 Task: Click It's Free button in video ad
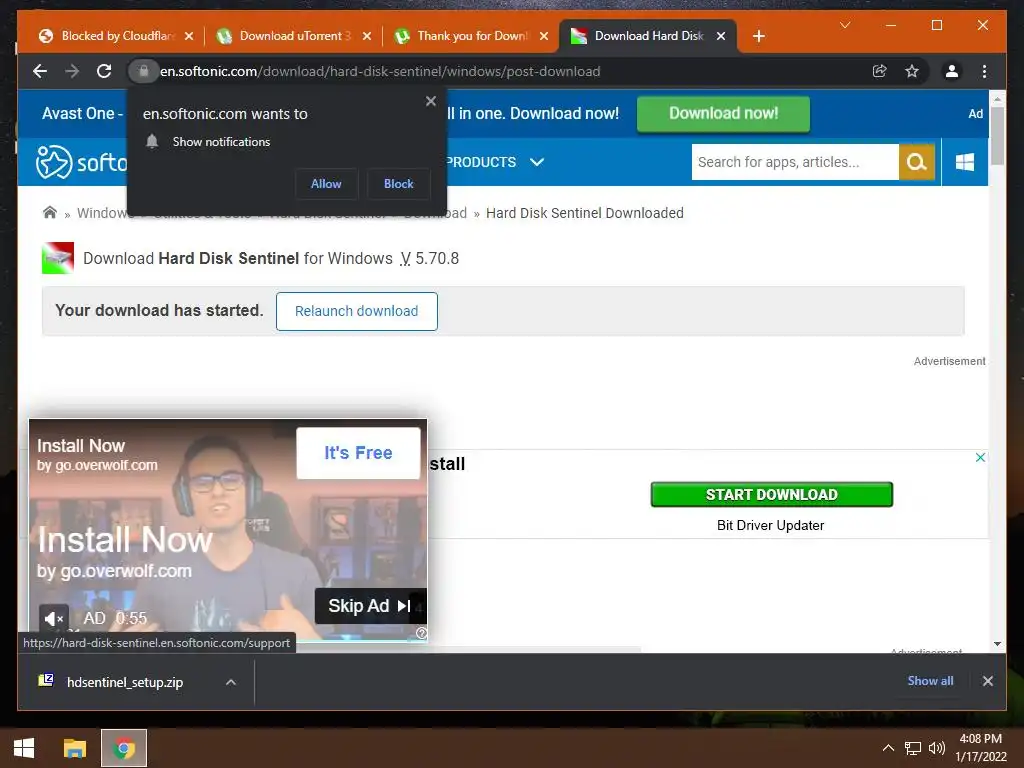[x=358, y=453]
